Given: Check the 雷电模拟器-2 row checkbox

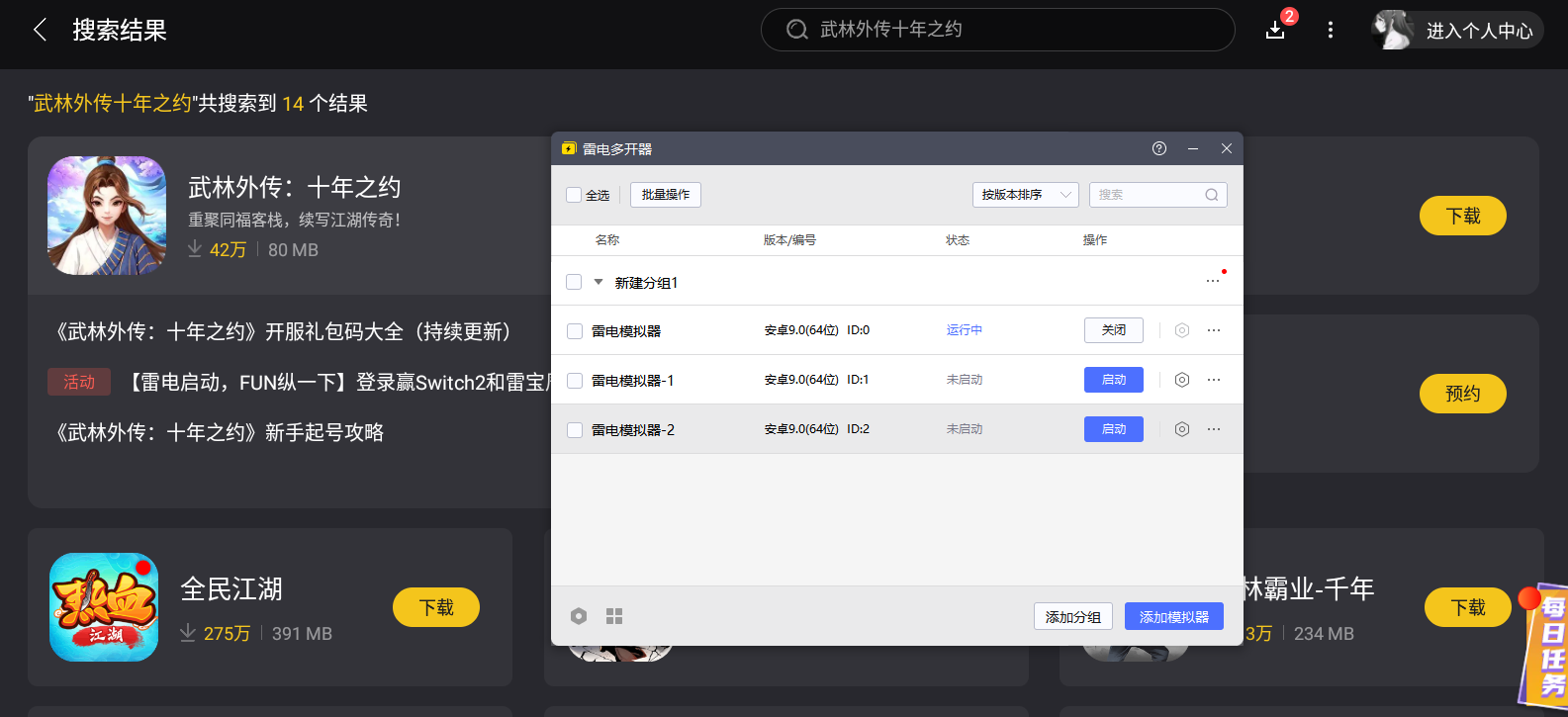Looking at the screenshot, I should coord(575,430).
